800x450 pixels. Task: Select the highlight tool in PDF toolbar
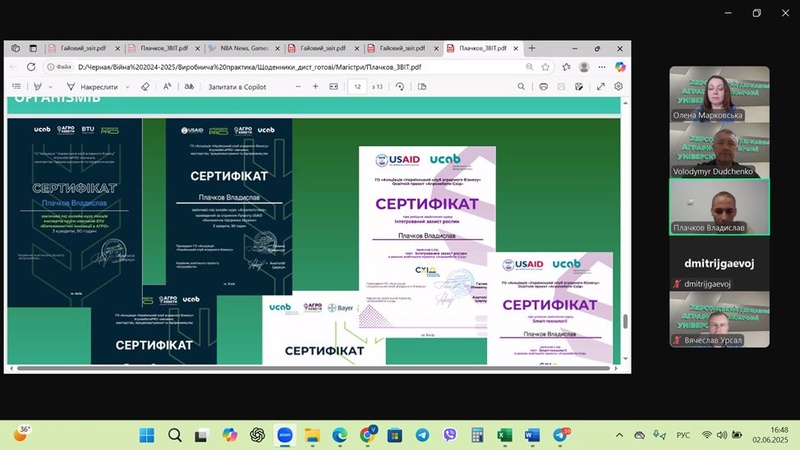tap(38, 87)
